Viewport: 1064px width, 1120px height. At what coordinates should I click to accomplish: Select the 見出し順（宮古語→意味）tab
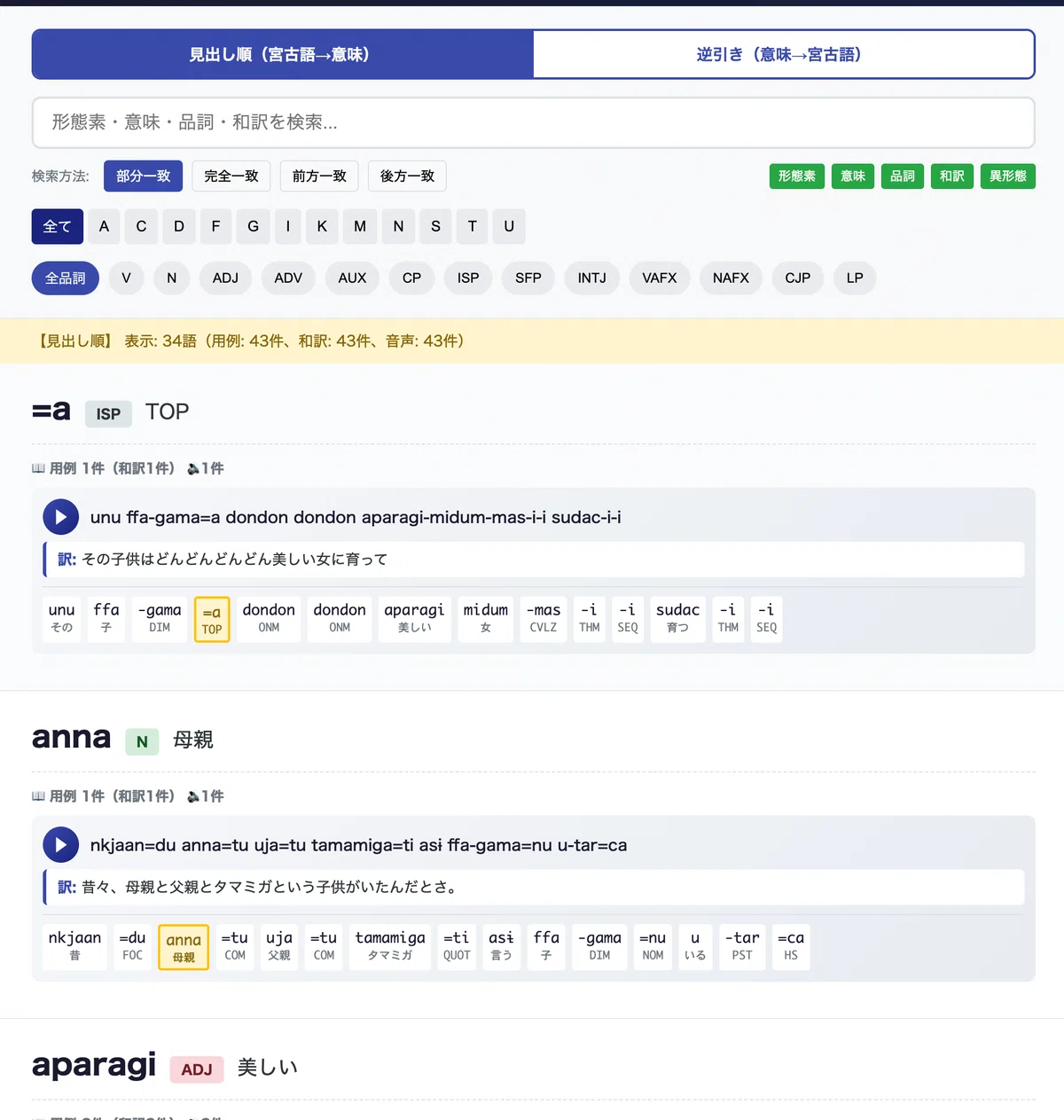(x=283, y=54)
